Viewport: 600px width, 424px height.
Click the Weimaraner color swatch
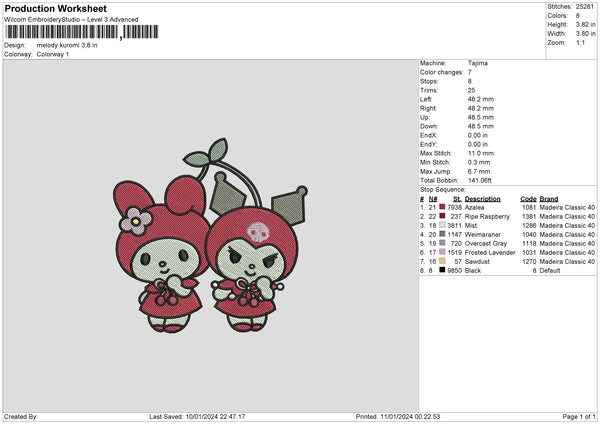[x=442, y=234]
